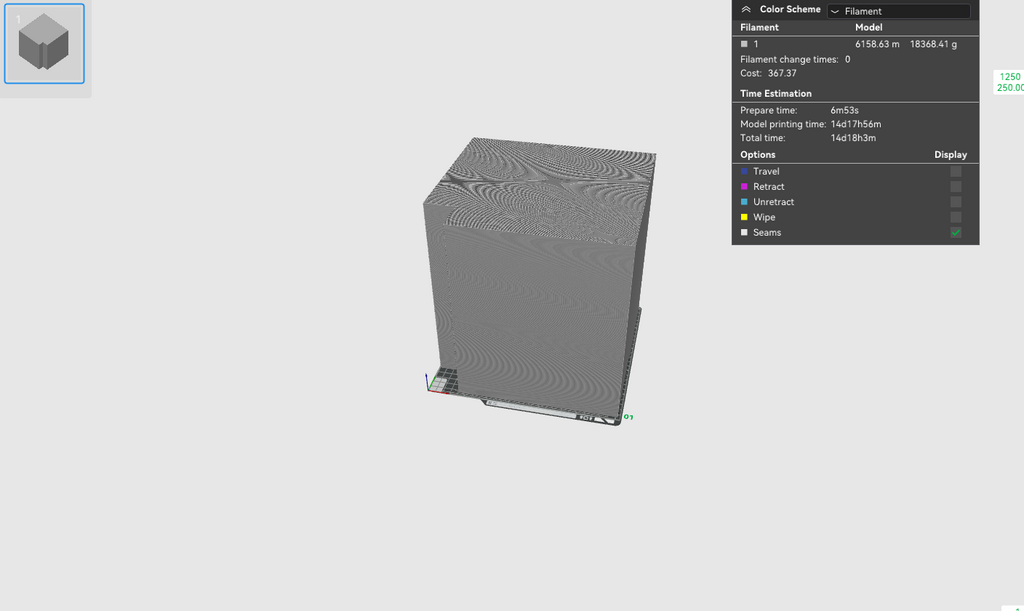Click the magenta Retract color swatch
This screenshot has width=1024, height=611.
744,187
